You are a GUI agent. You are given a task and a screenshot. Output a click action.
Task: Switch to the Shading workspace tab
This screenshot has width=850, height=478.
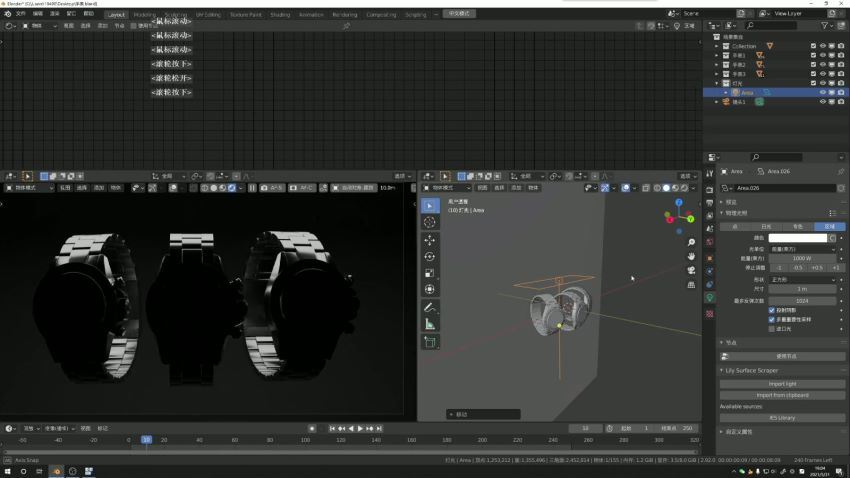(x=280, y=15)
